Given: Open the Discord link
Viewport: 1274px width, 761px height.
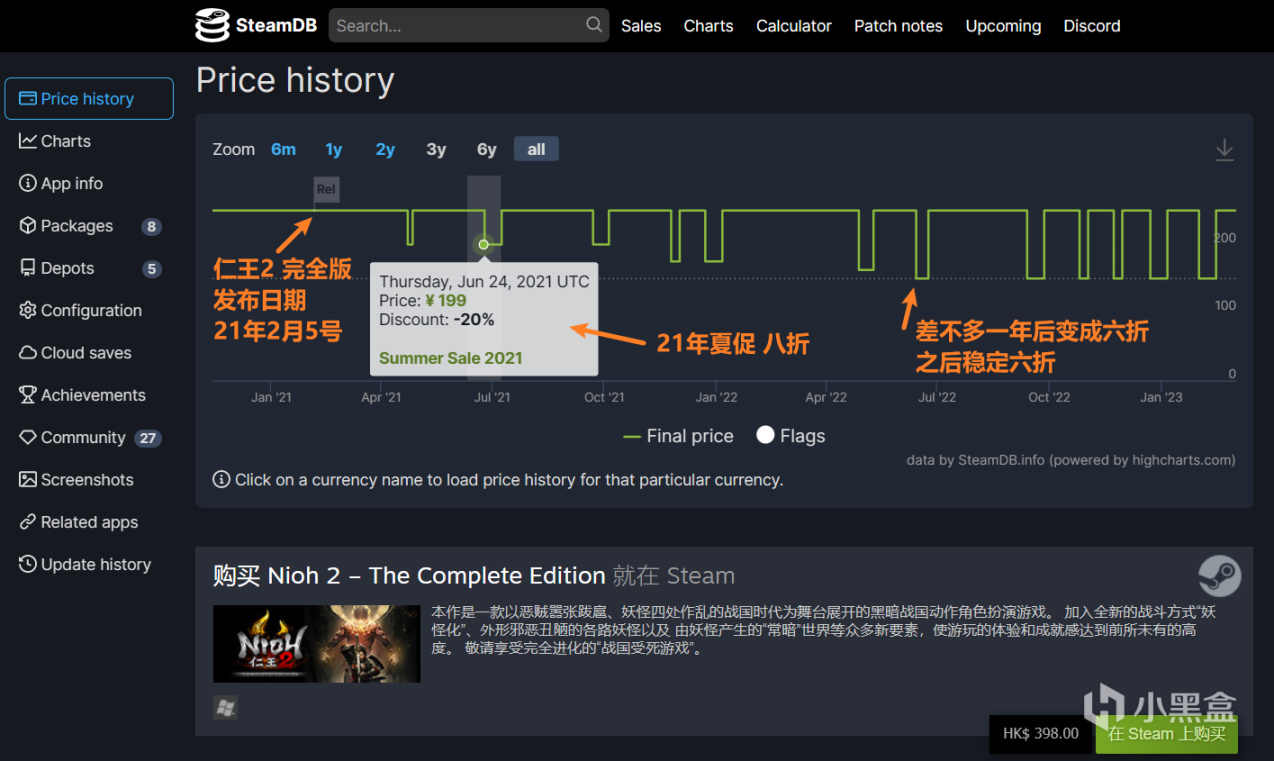Looking at the screenshot, I should point(1092,26).
